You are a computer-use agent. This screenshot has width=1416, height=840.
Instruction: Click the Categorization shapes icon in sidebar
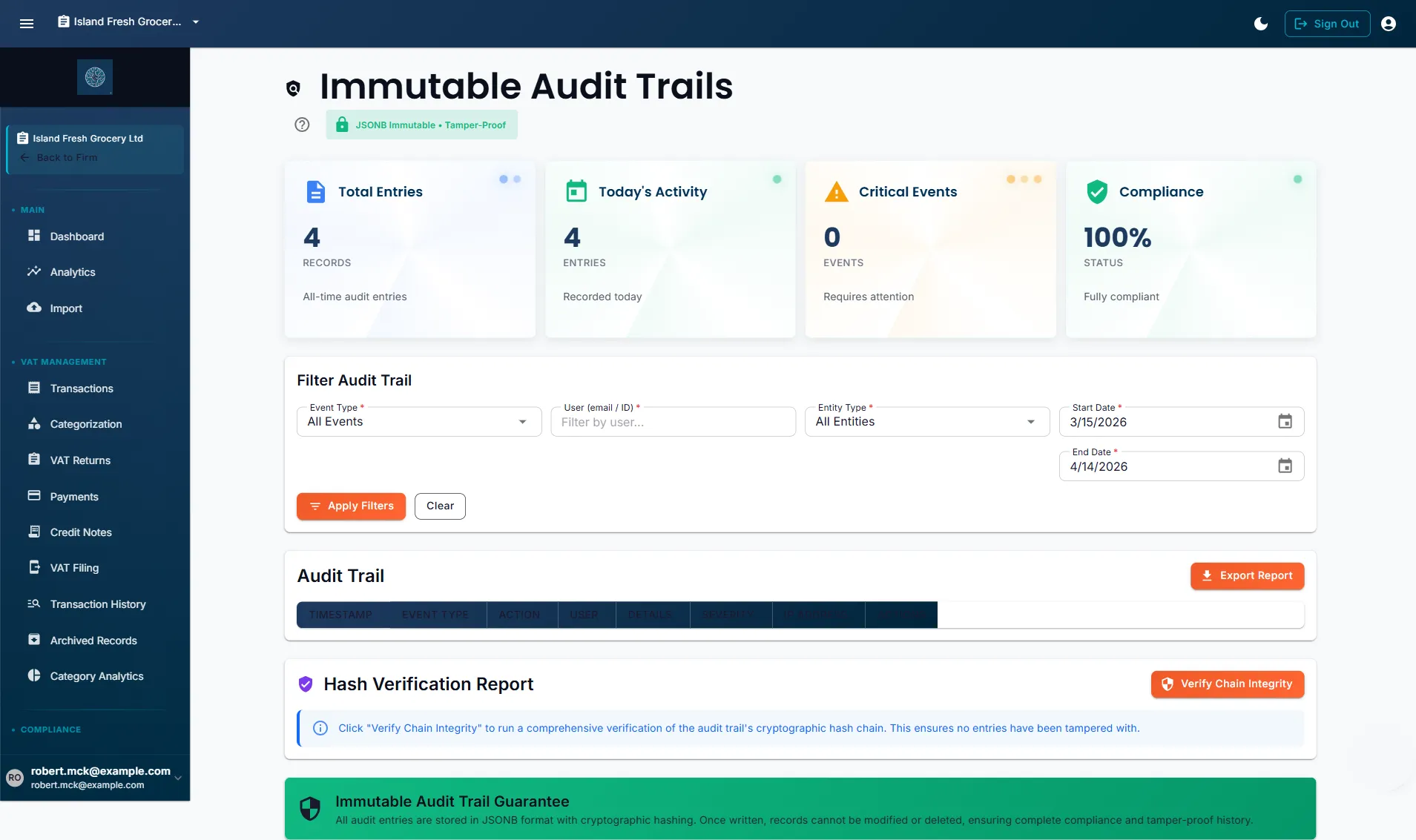tap(34, 423)
